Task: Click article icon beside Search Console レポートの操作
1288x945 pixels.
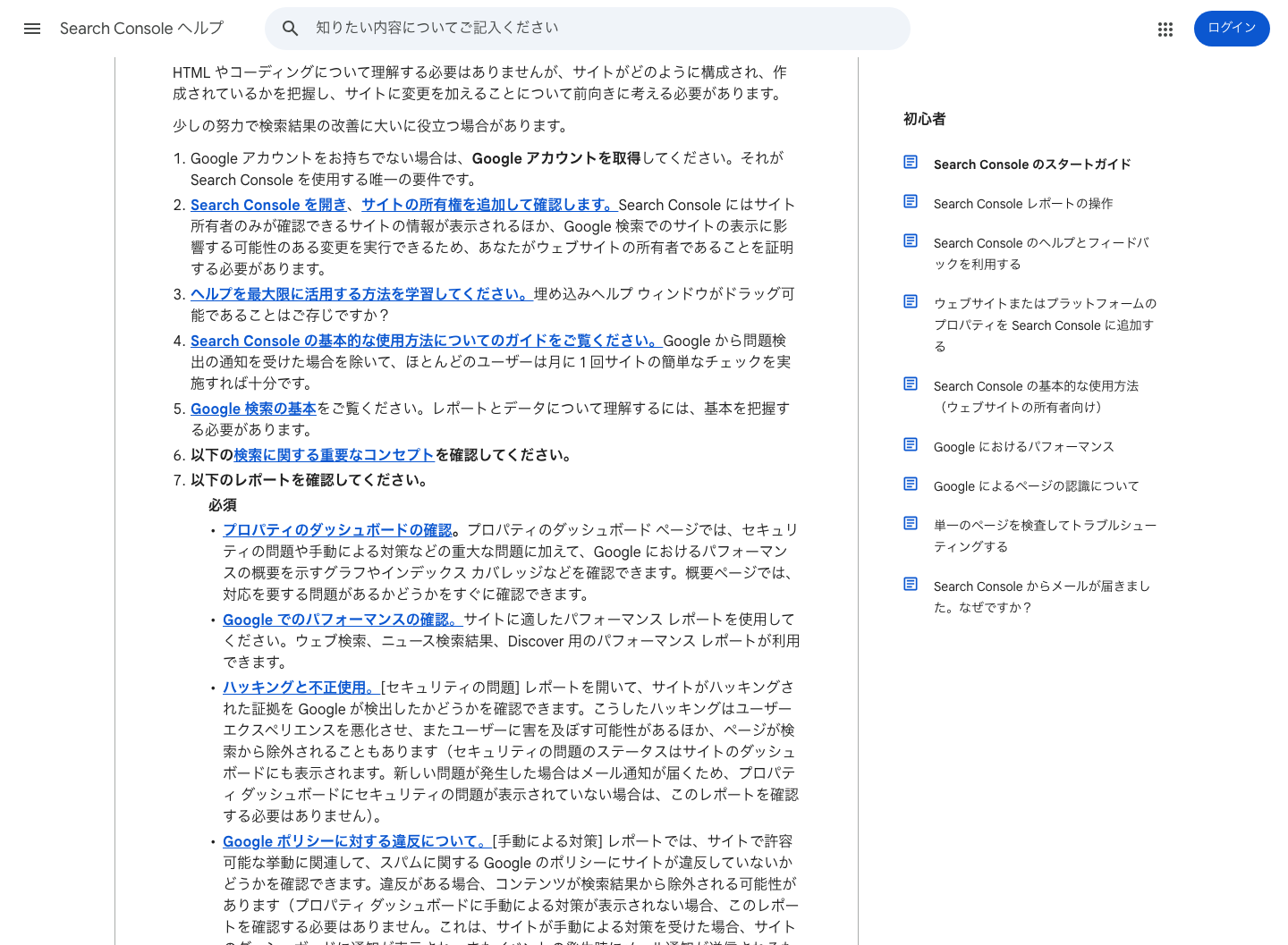Action: pyautogui.click(x=911, y=201)
